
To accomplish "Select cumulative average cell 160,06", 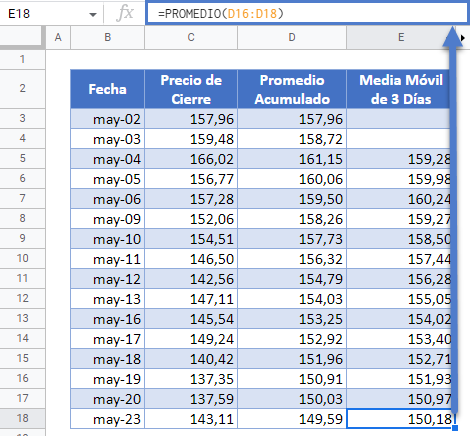I will (x=292, y=179).
